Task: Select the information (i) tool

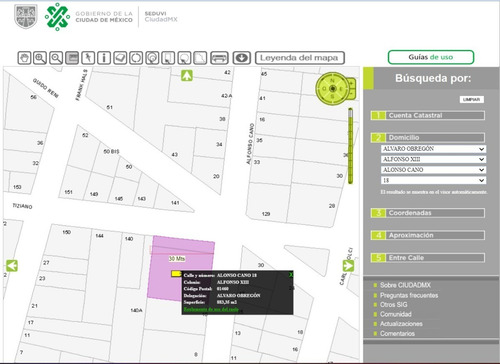Action: (x=104, y=58)
